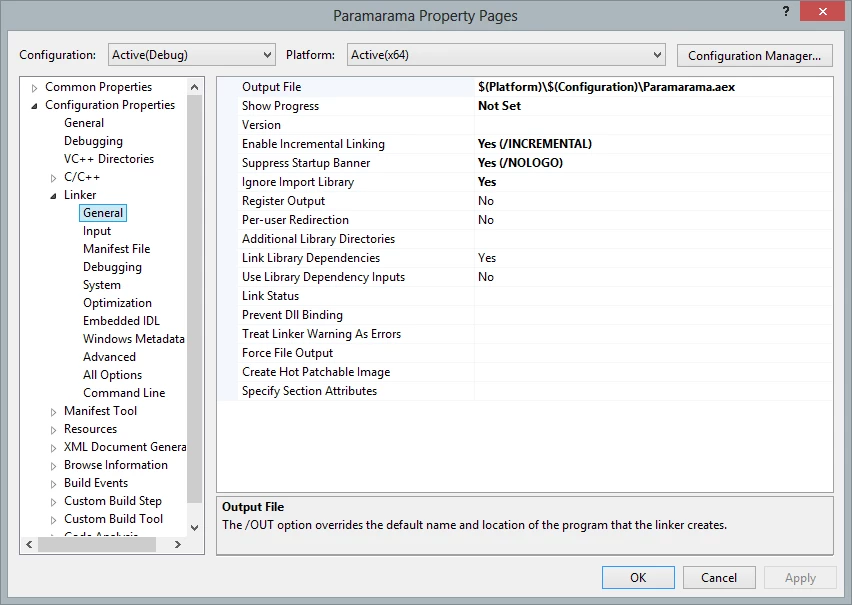Click the tree scrollbar up arrow
The image size is (852, 605).
(195, 87)
